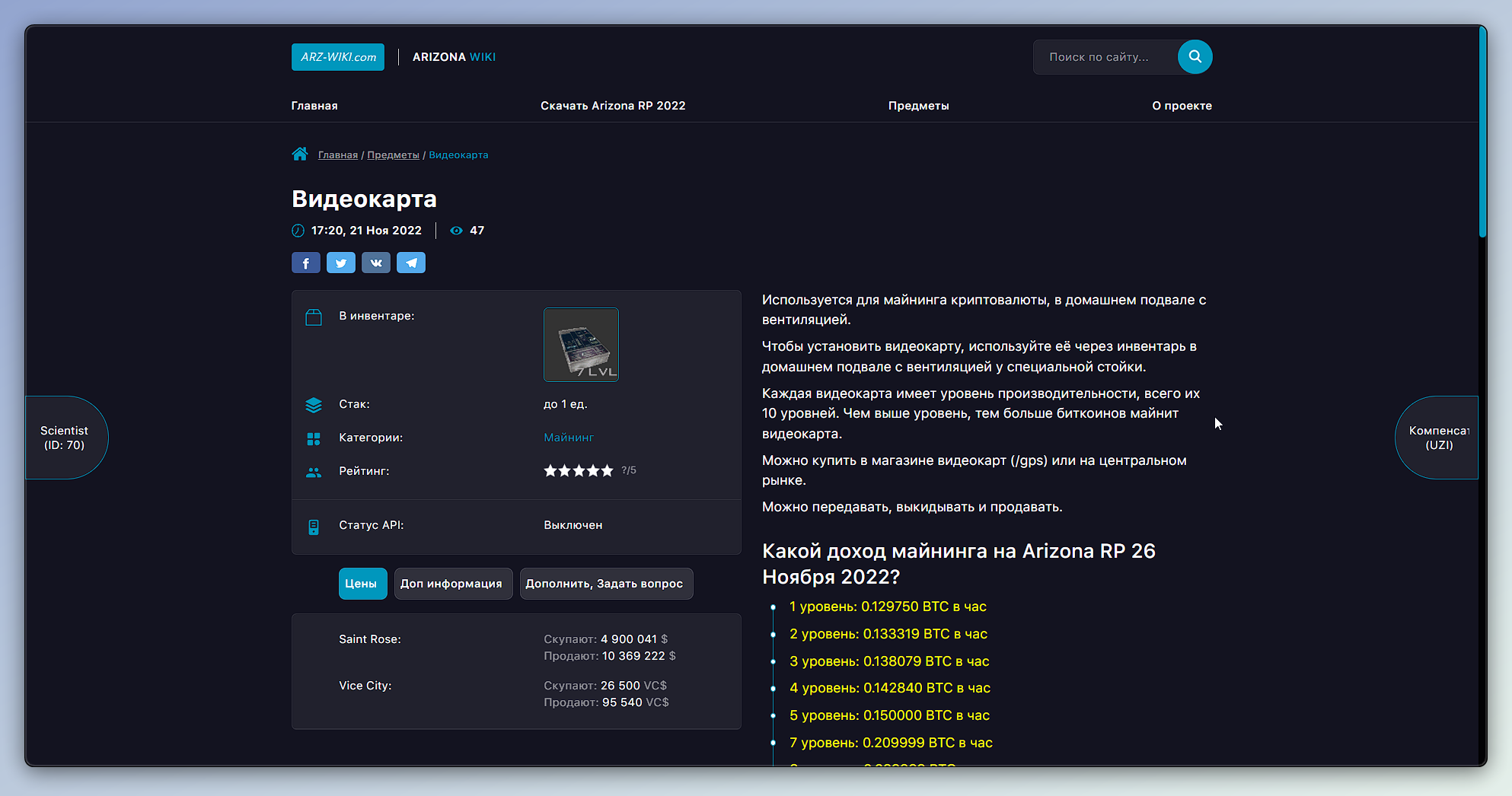Click the clock icon beside publication date
The image size is (1512, 796).
point(298,231)
